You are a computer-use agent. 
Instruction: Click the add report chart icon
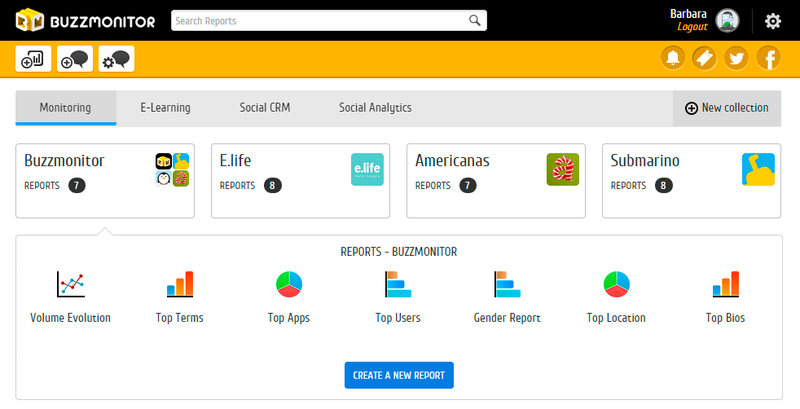33,59
